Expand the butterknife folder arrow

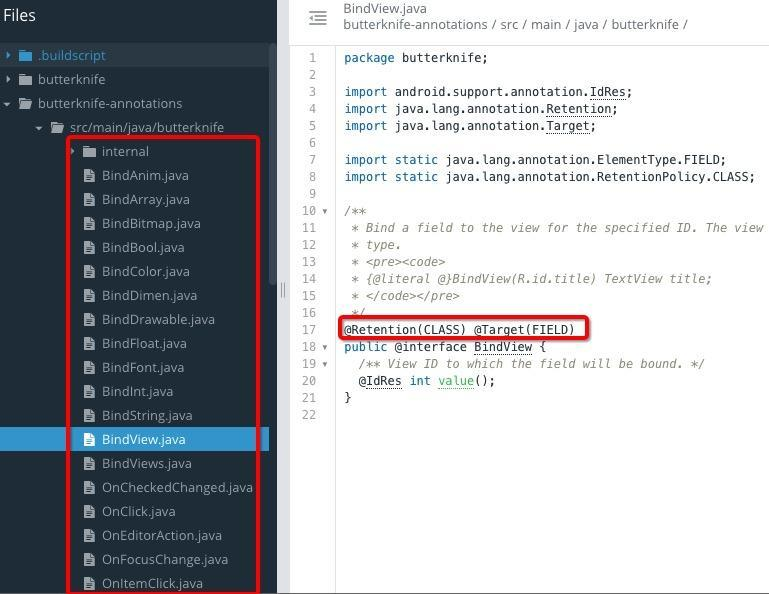[8, 79]
